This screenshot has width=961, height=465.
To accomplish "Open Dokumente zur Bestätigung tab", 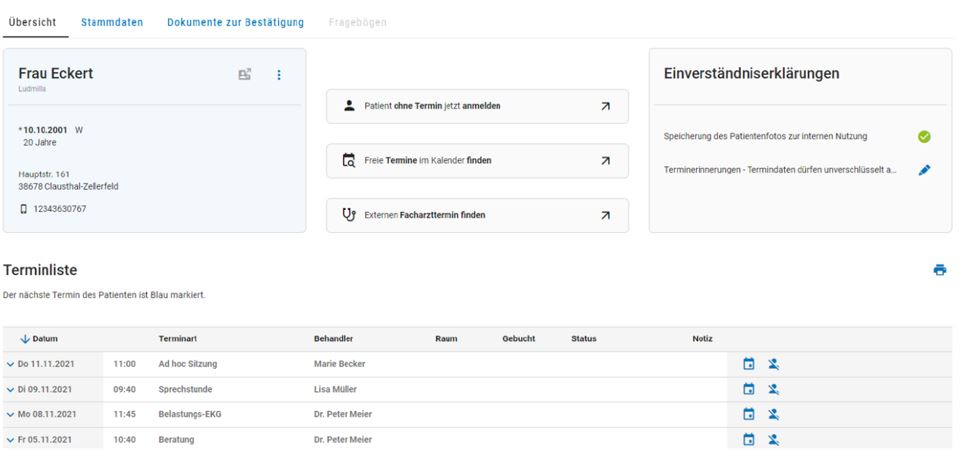I will 236,21.
